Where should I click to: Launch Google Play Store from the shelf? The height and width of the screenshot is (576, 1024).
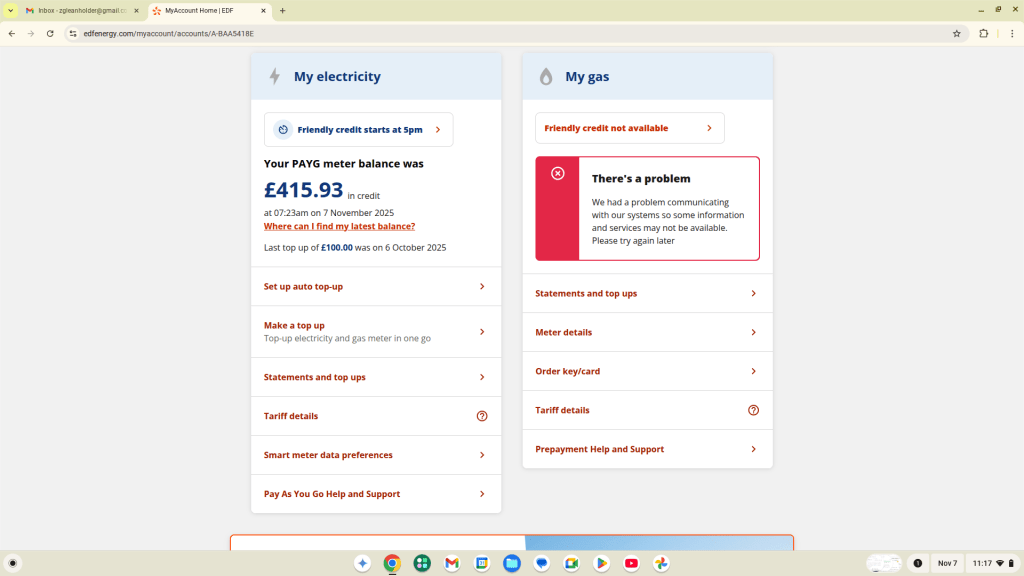601,563
